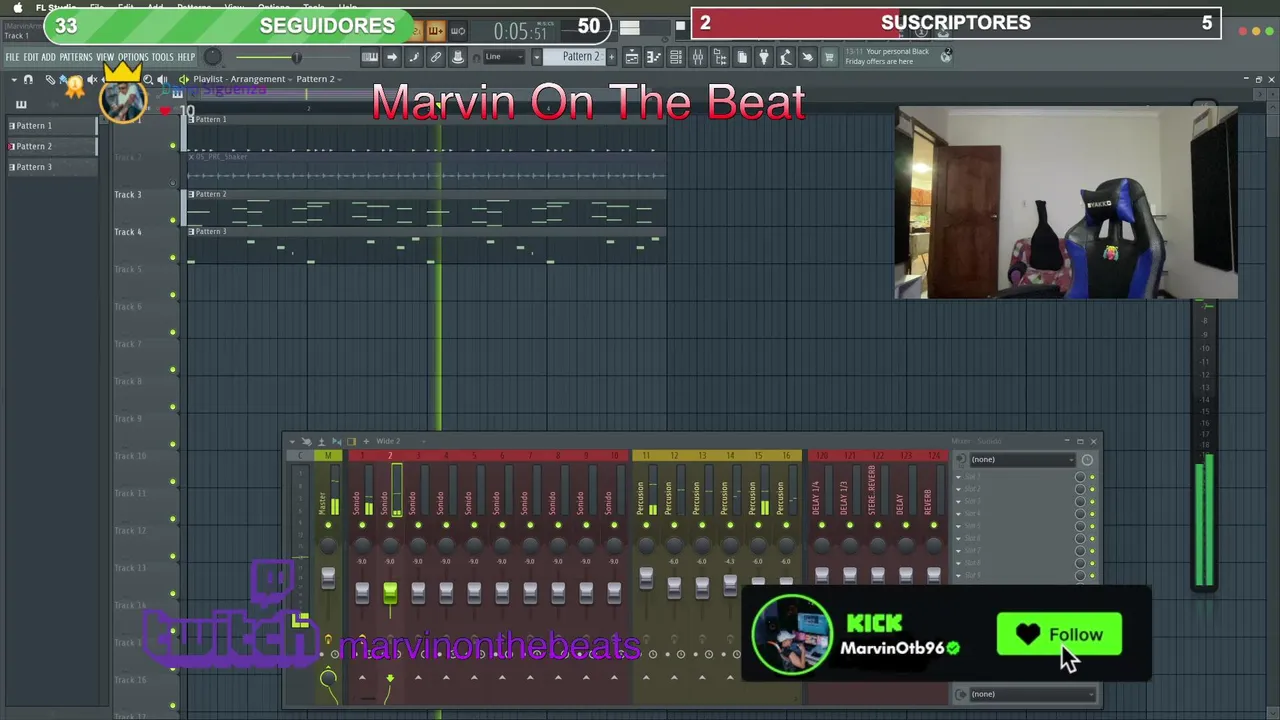The image size is (1280, 720).
Task: Click the stamp tool icon in the toolbar
Action: click(458, 57)
